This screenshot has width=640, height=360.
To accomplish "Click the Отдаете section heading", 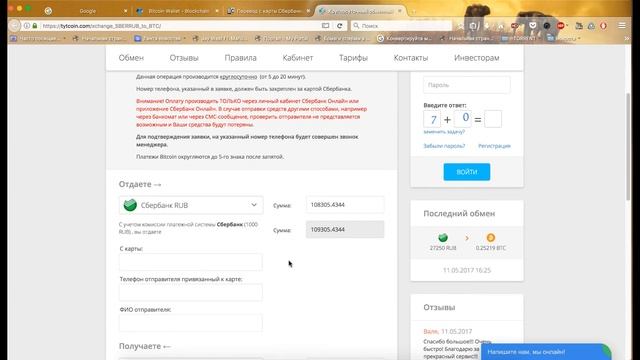I will (140, 184).
